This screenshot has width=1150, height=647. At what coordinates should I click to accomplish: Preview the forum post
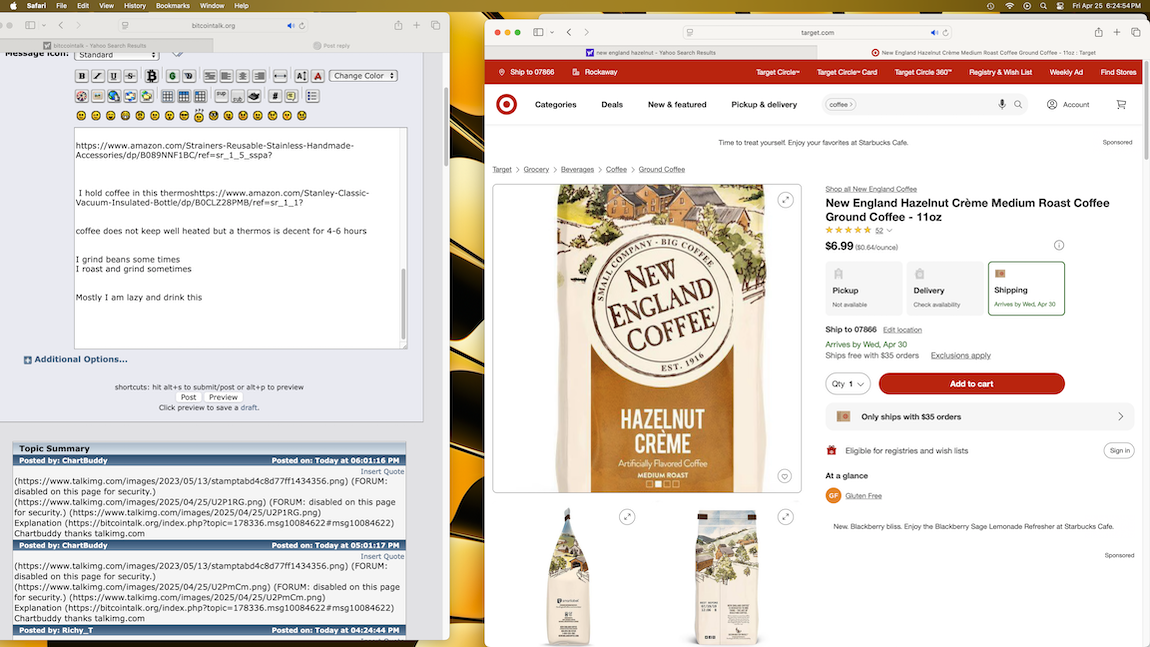point(223,397)
